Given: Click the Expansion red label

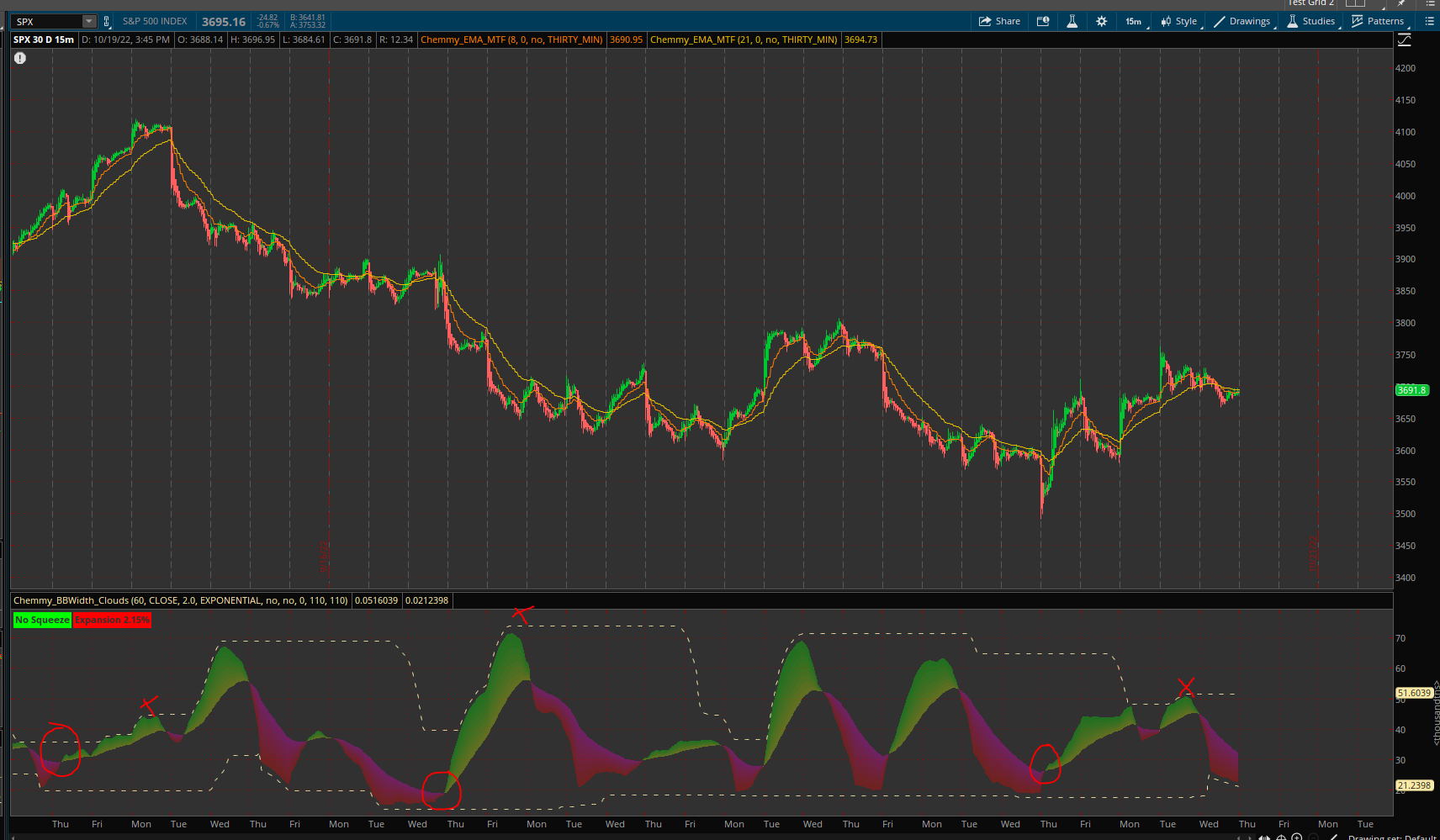Looking at the screenshot, I should (x=112, y=620).
